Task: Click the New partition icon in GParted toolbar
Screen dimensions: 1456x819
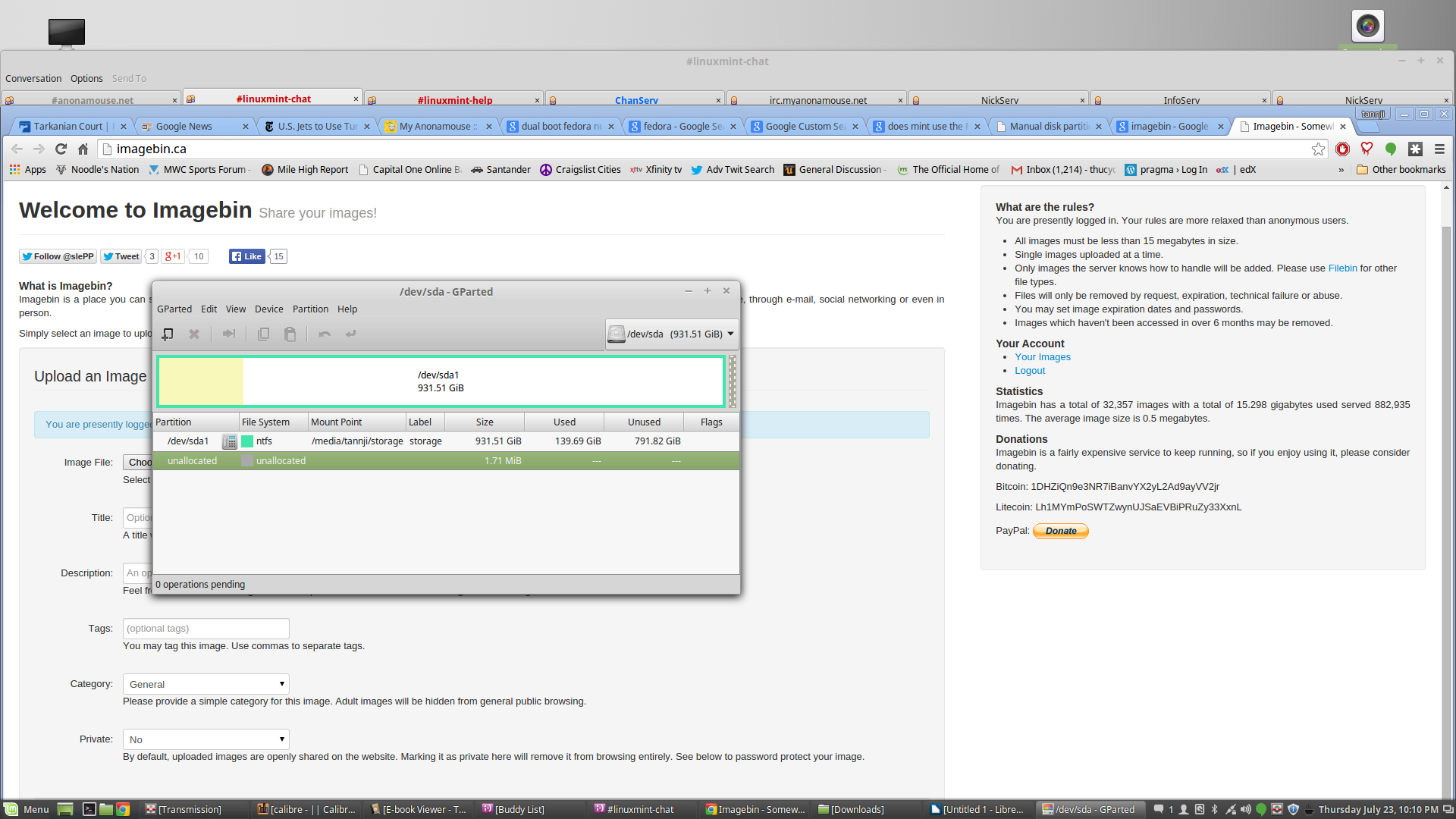Action: (168, 334)
